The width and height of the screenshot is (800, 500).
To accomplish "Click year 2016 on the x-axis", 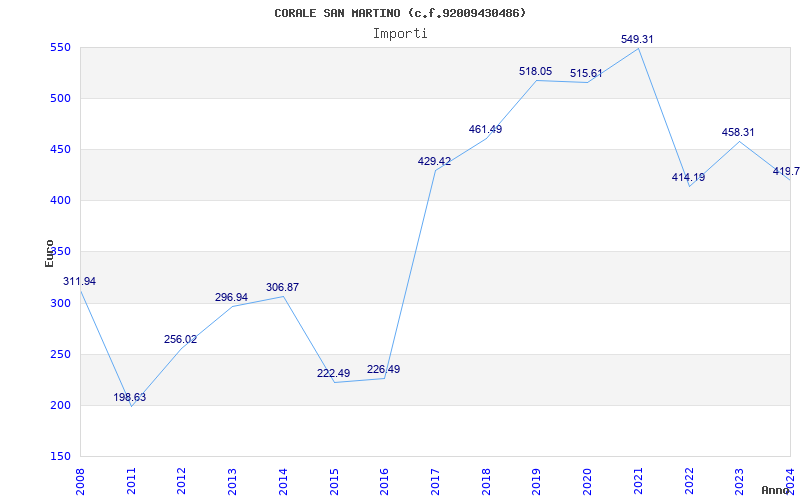I will 385,480.
